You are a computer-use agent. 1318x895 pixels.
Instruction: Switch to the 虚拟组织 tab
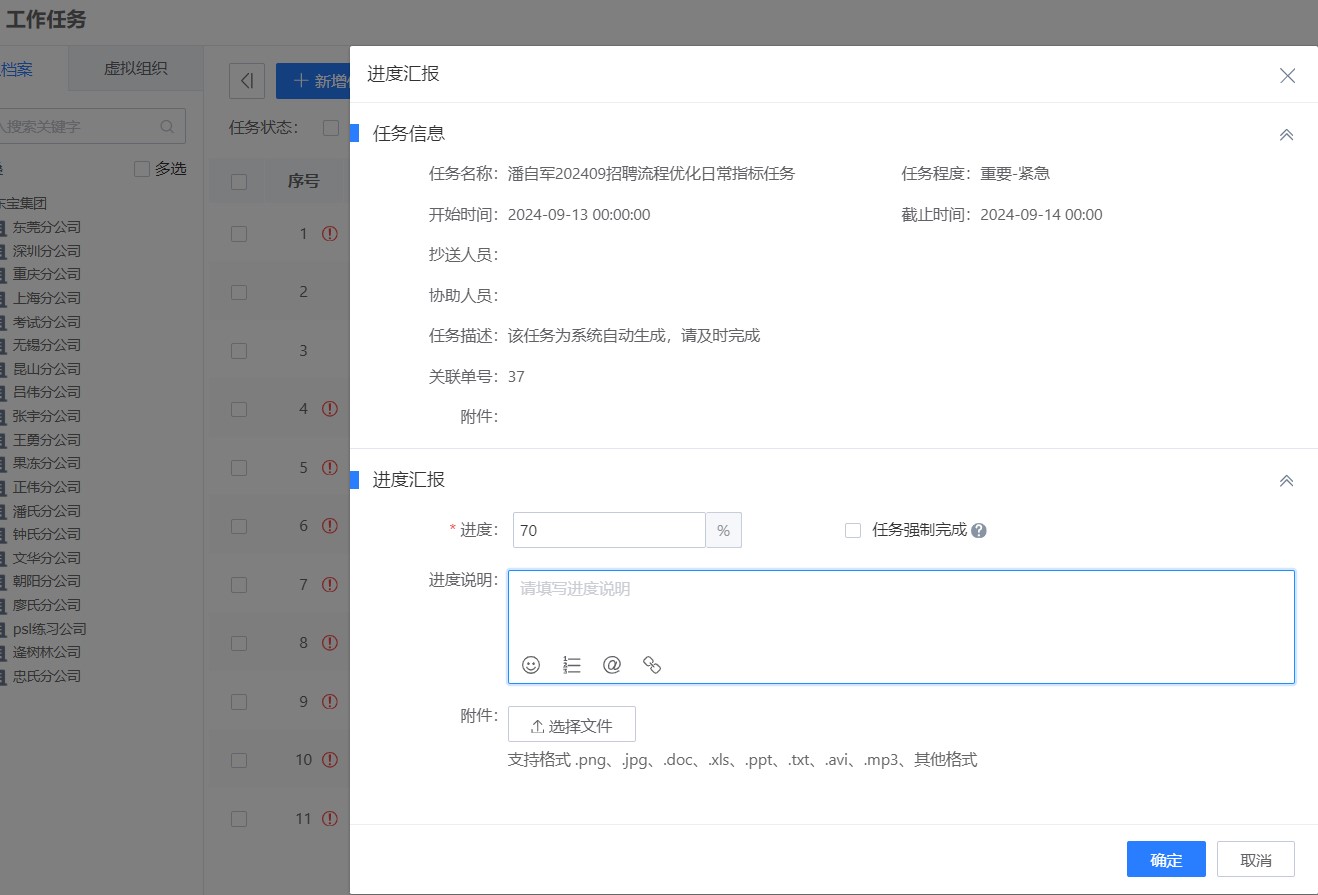pyautogui.click(x=135, y=69)
